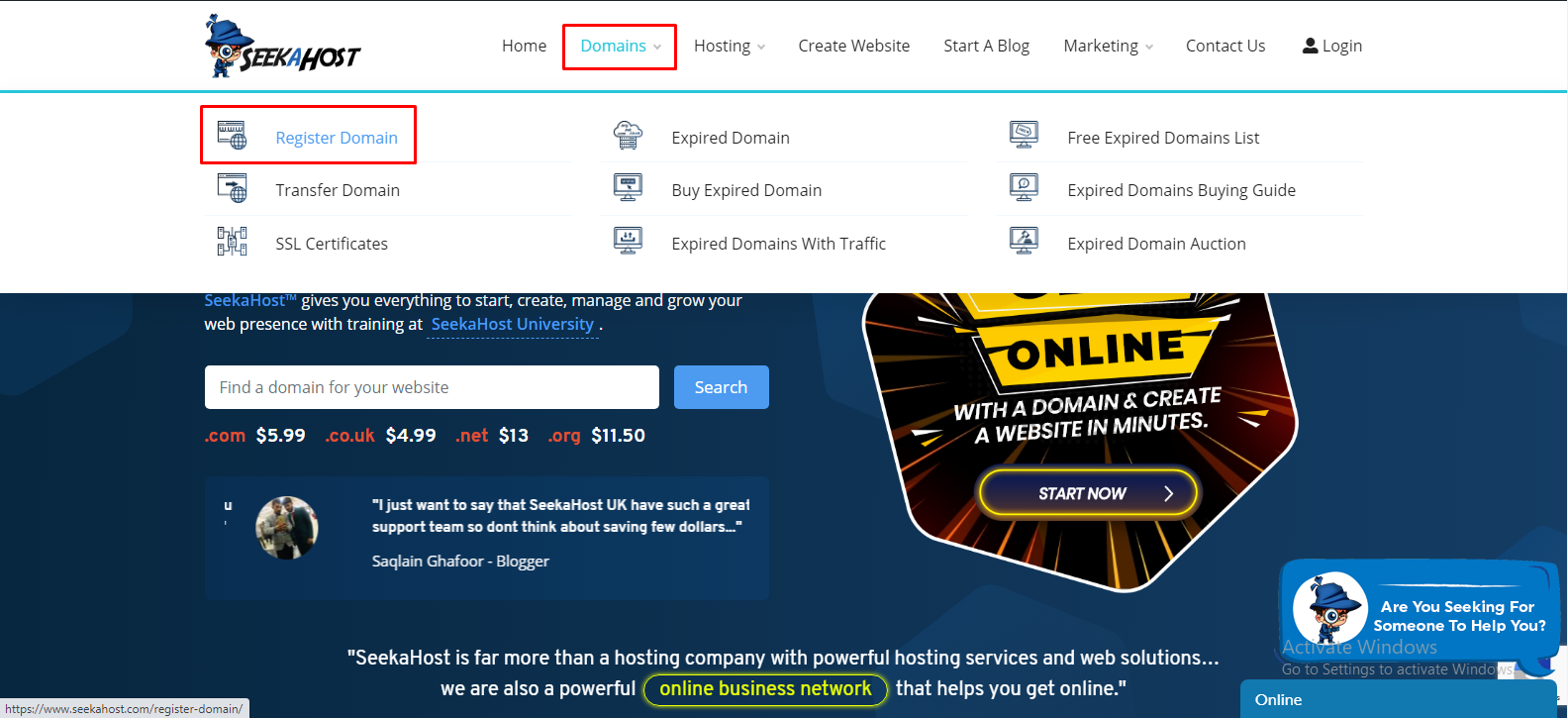The width and height of the screenshot is (1568, 718).
Task: Expand the Marketing dropdown menu
Action: pos(1109,46)
